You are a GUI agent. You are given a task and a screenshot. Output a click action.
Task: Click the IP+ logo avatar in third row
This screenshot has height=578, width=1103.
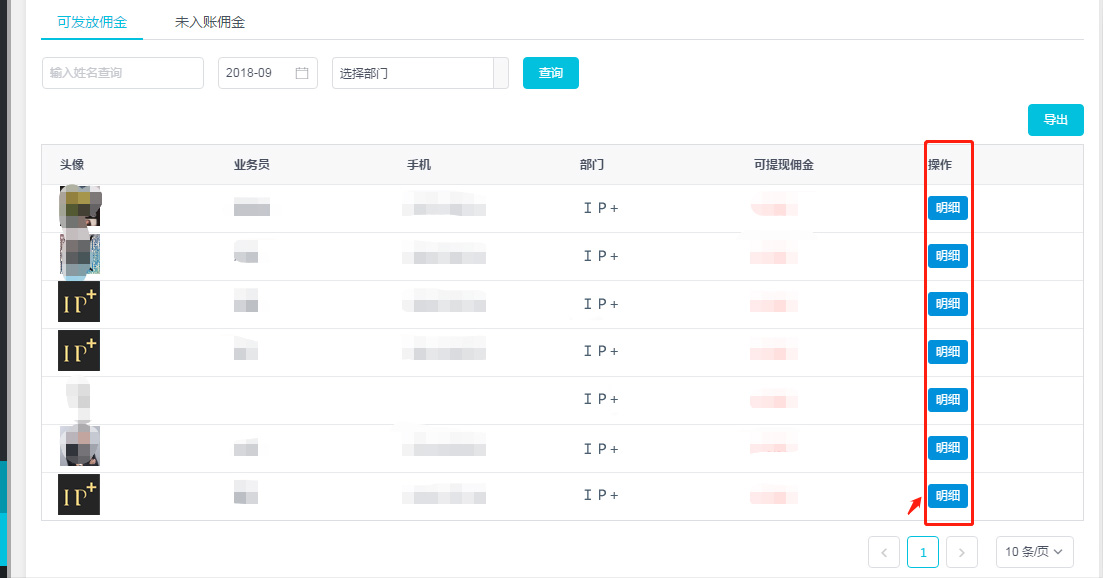(x=79, y=302)
